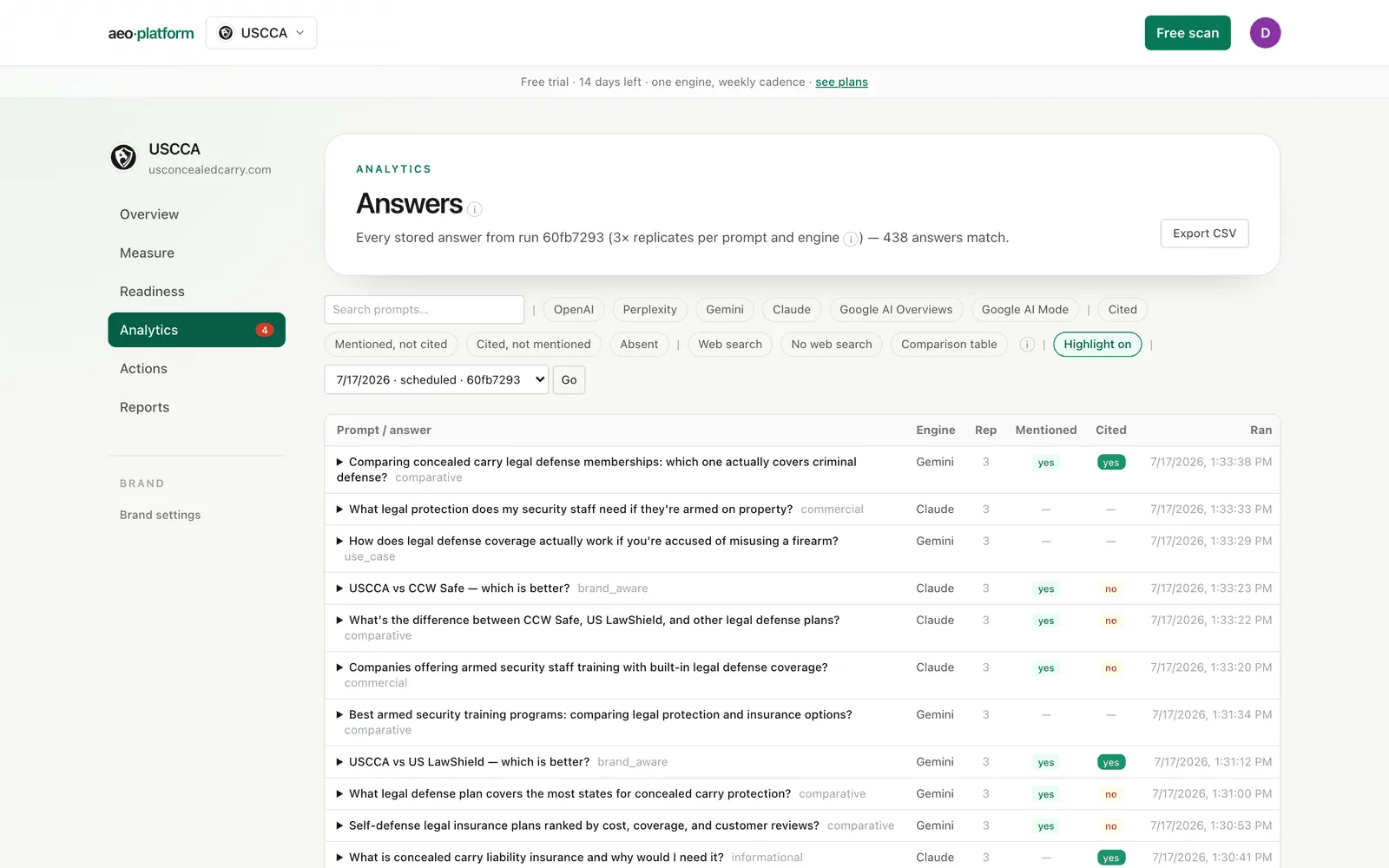
Task: Open Brand settings
Action: click(160, 515)
